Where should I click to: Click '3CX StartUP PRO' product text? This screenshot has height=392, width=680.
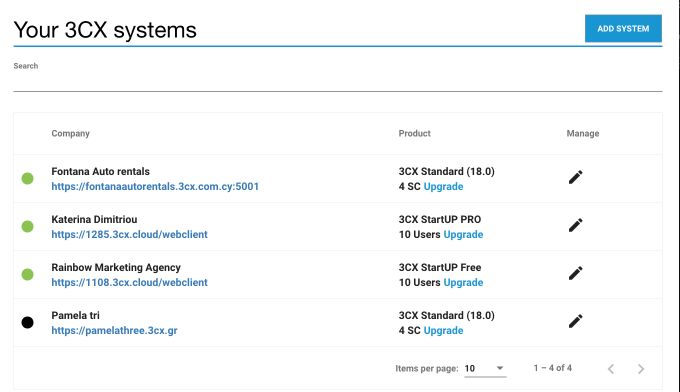click(440, 219)
